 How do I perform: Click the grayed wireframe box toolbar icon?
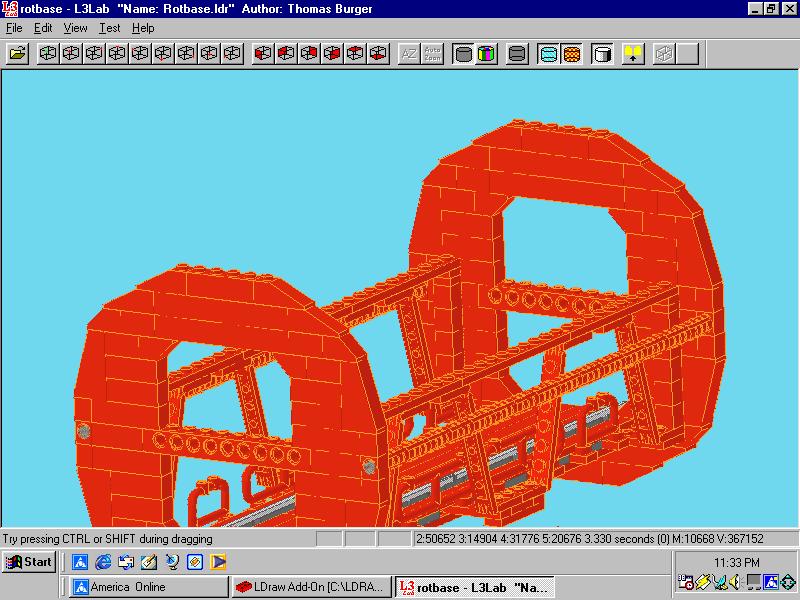(x=664, y=54)
